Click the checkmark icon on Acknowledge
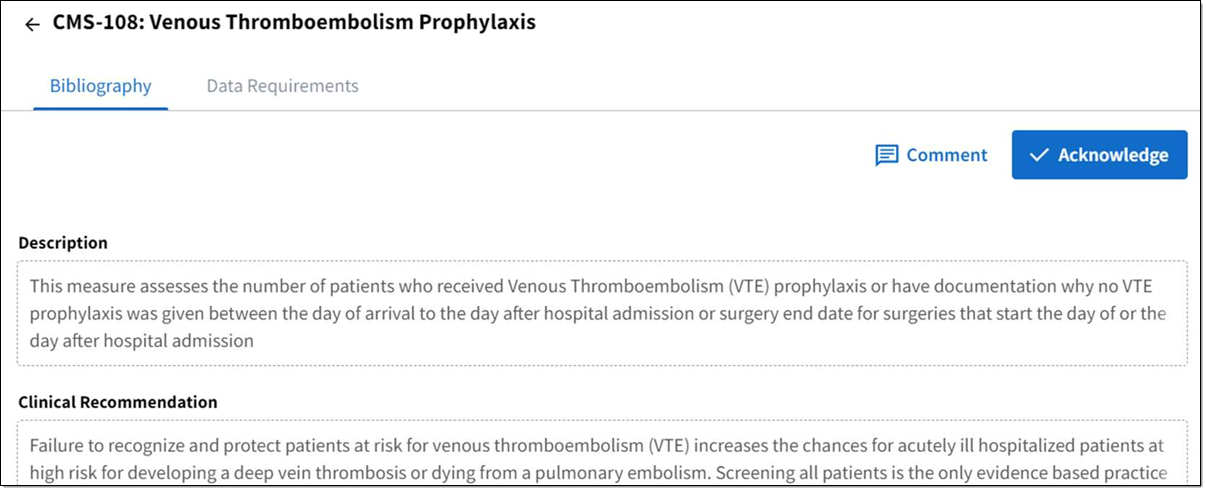Screen dimensions: 1206x491 pyautogui.click(x=1039, y=155)
